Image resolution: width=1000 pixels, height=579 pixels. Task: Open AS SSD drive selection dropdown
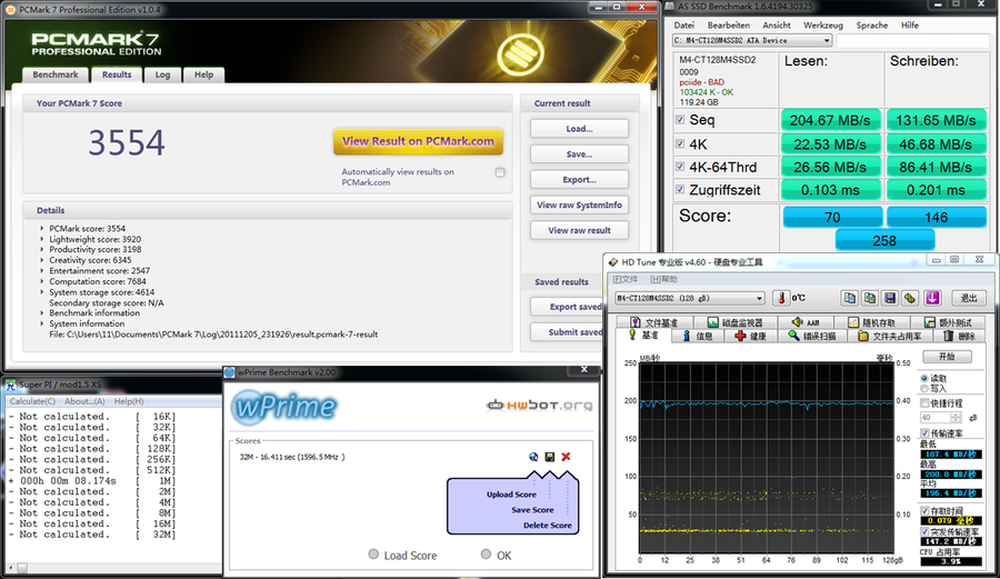753,40
